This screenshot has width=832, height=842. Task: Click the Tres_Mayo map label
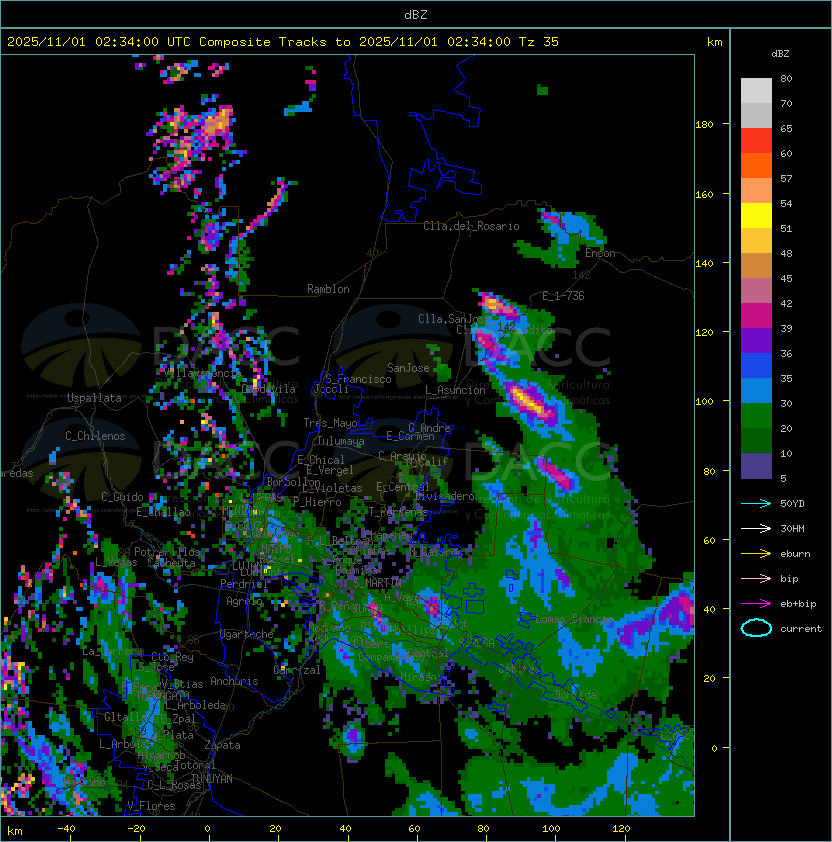(x=330, y=423)
